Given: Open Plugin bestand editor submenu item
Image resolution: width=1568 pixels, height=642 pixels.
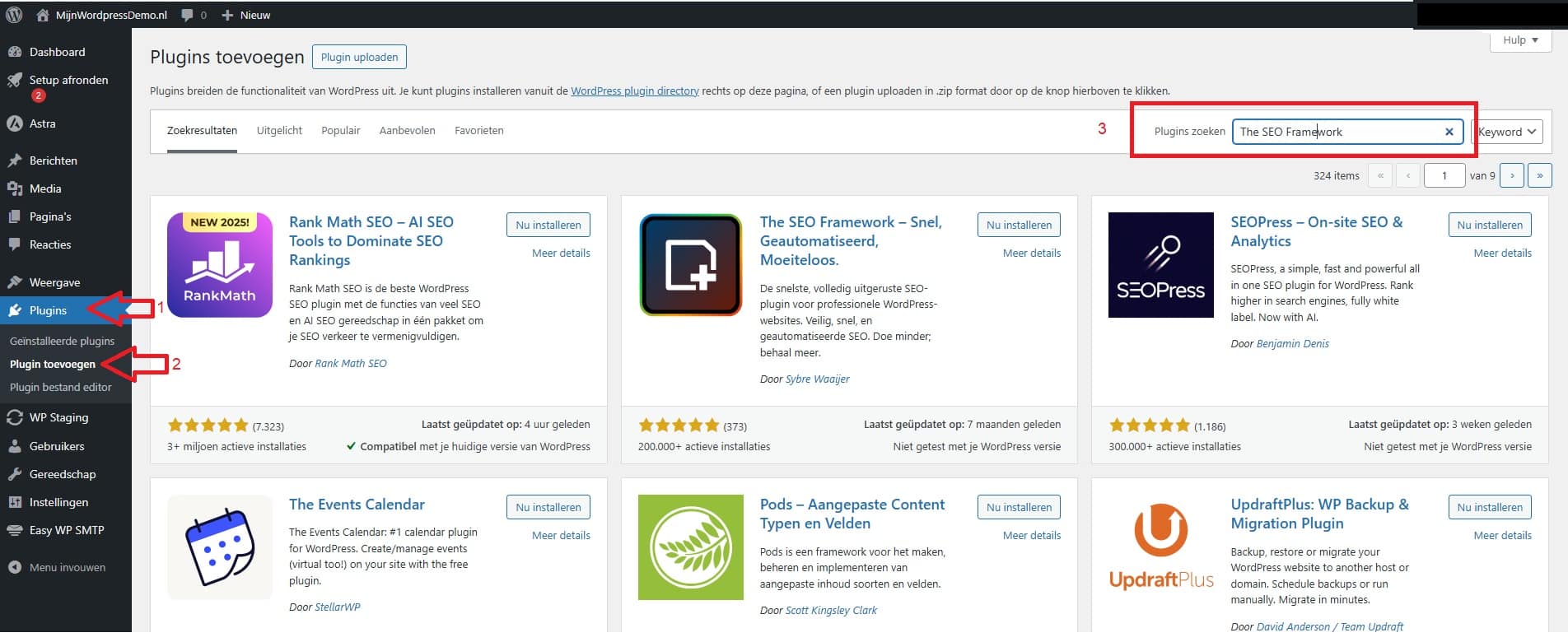Looking at the screenshot, I should pos(61,387).
